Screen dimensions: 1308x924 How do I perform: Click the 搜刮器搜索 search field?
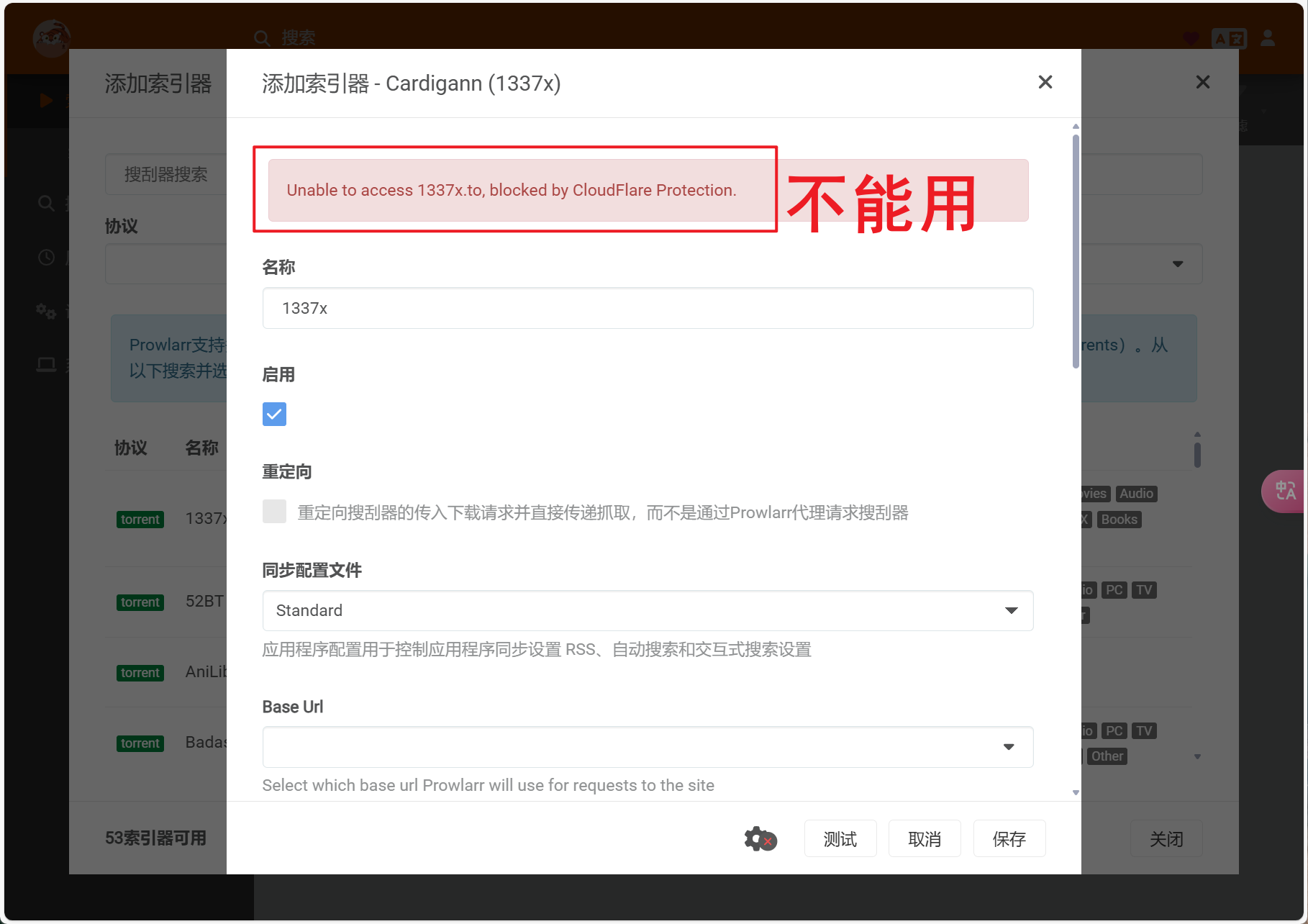166,174
